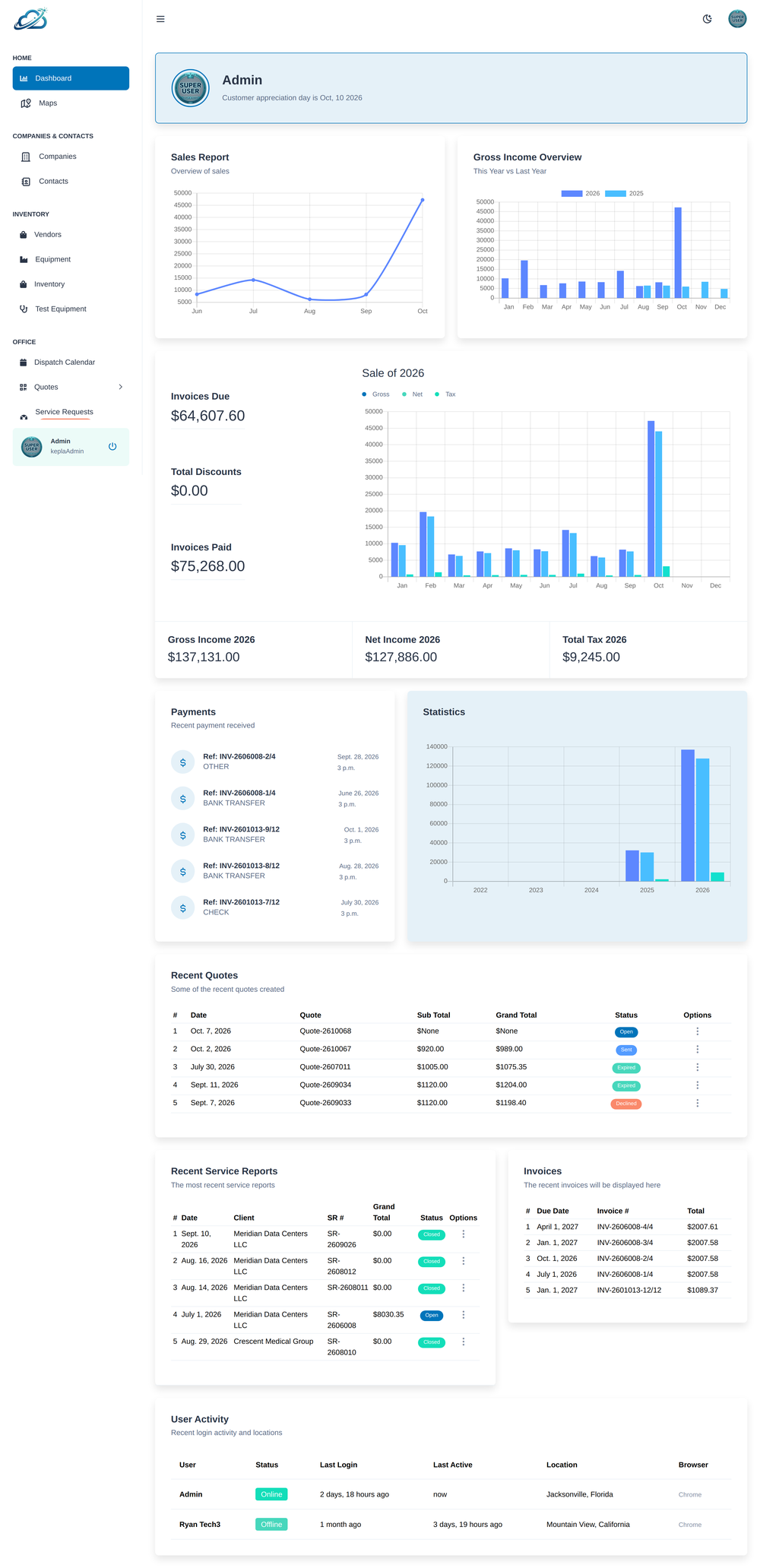
Task: Click the Declined status badge
Action: tap(626, 1104)
